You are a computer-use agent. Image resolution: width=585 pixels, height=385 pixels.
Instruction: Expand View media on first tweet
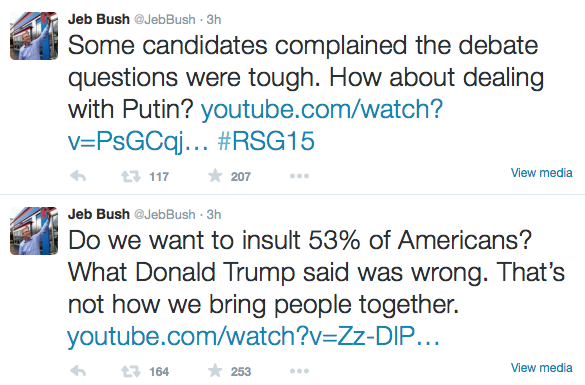541,173
